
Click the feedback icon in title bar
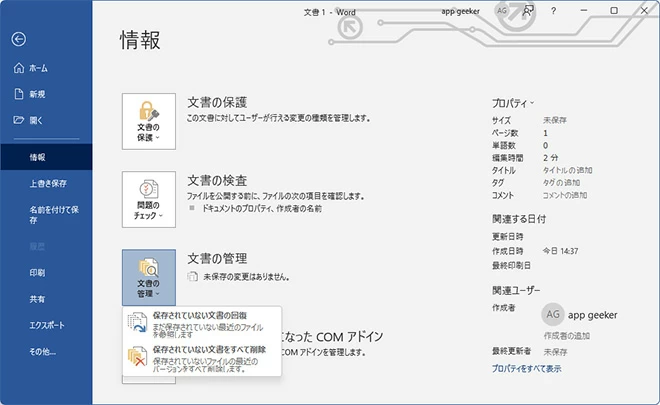pyautogui.click(x=529, y=10)
